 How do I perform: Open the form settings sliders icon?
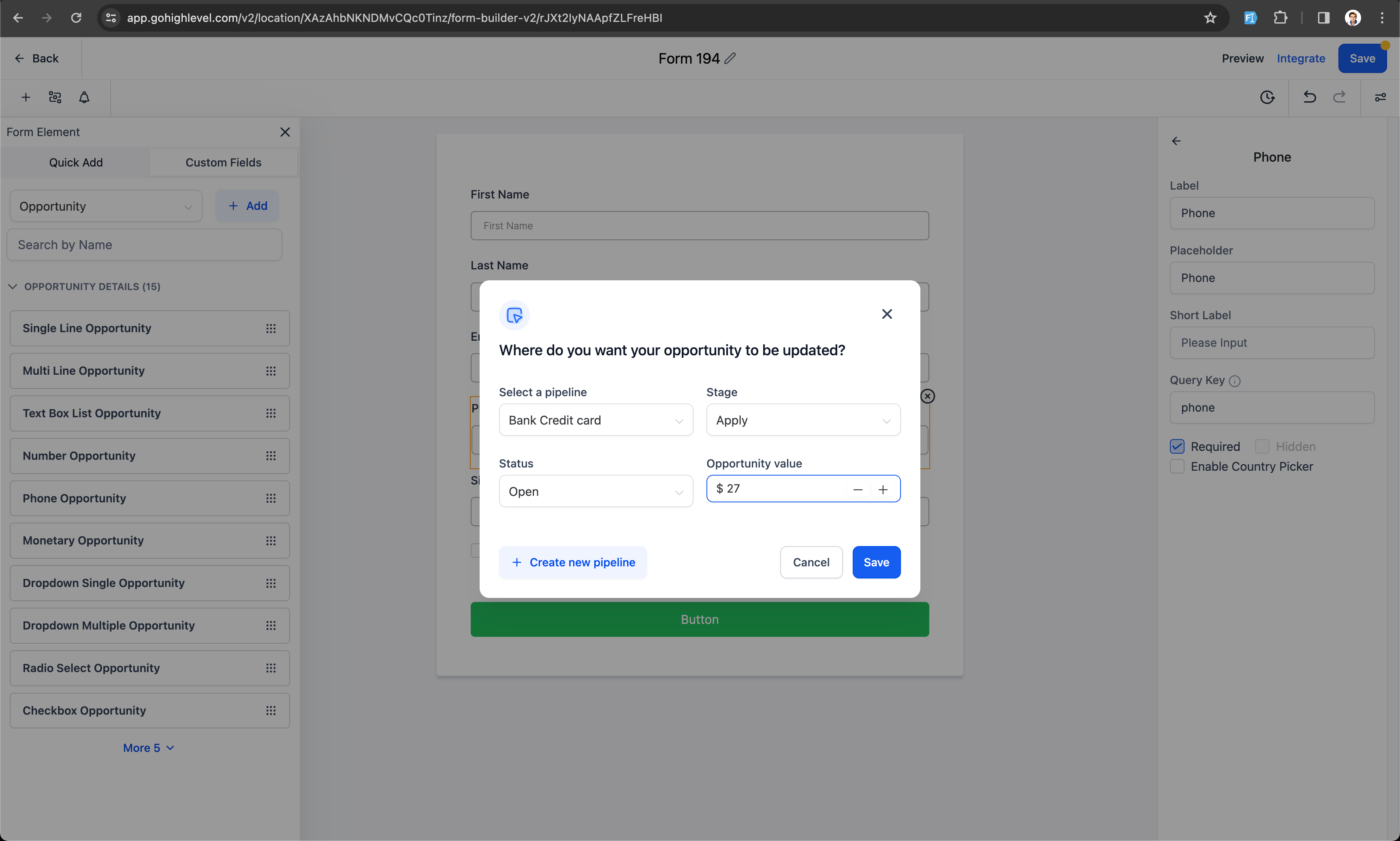pos(1380,98)
